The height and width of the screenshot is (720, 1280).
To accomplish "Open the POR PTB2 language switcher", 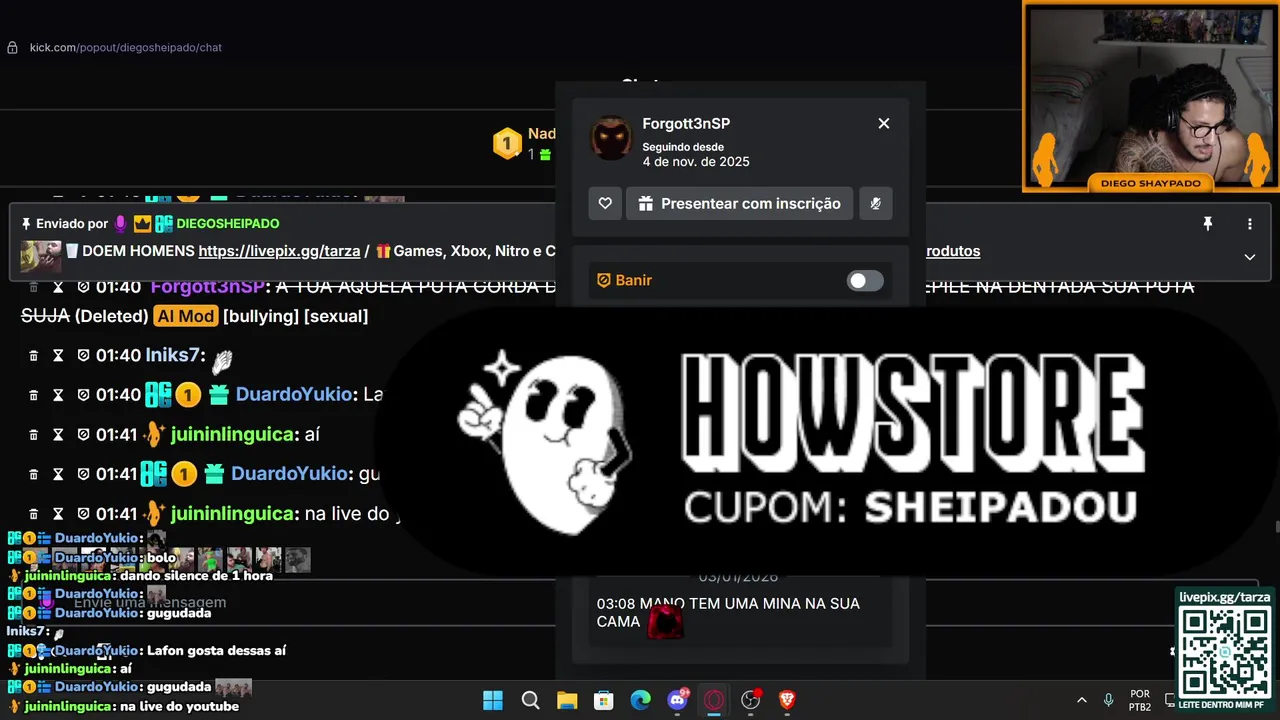I will tap(1140, 700).
